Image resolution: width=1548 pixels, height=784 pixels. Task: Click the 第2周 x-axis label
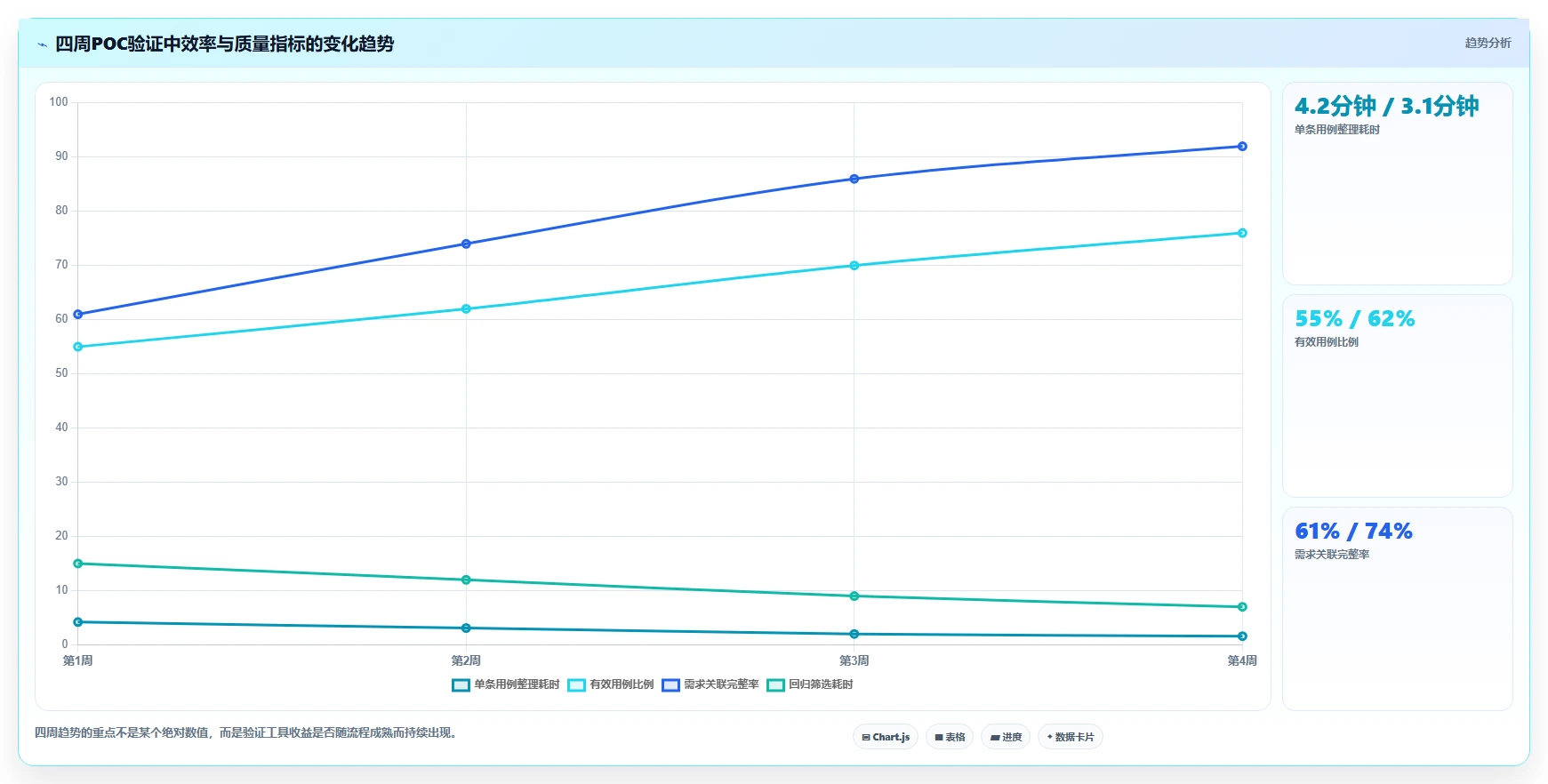tap(466, 660)
